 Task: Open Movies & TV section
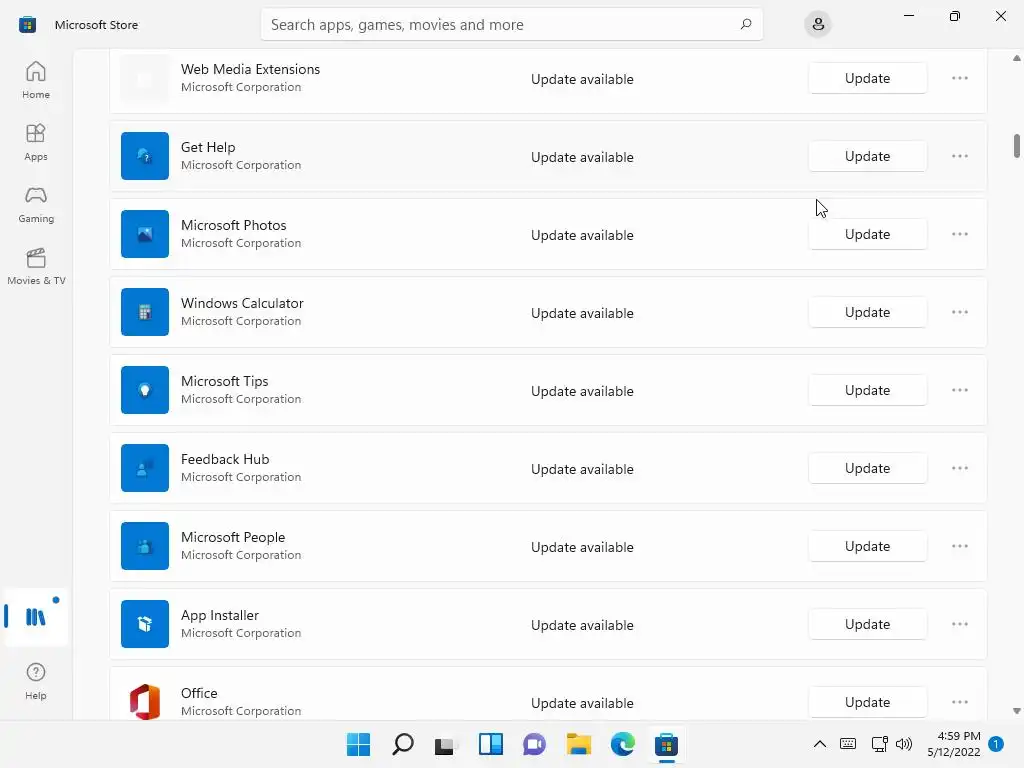click(x=36, y=266)
